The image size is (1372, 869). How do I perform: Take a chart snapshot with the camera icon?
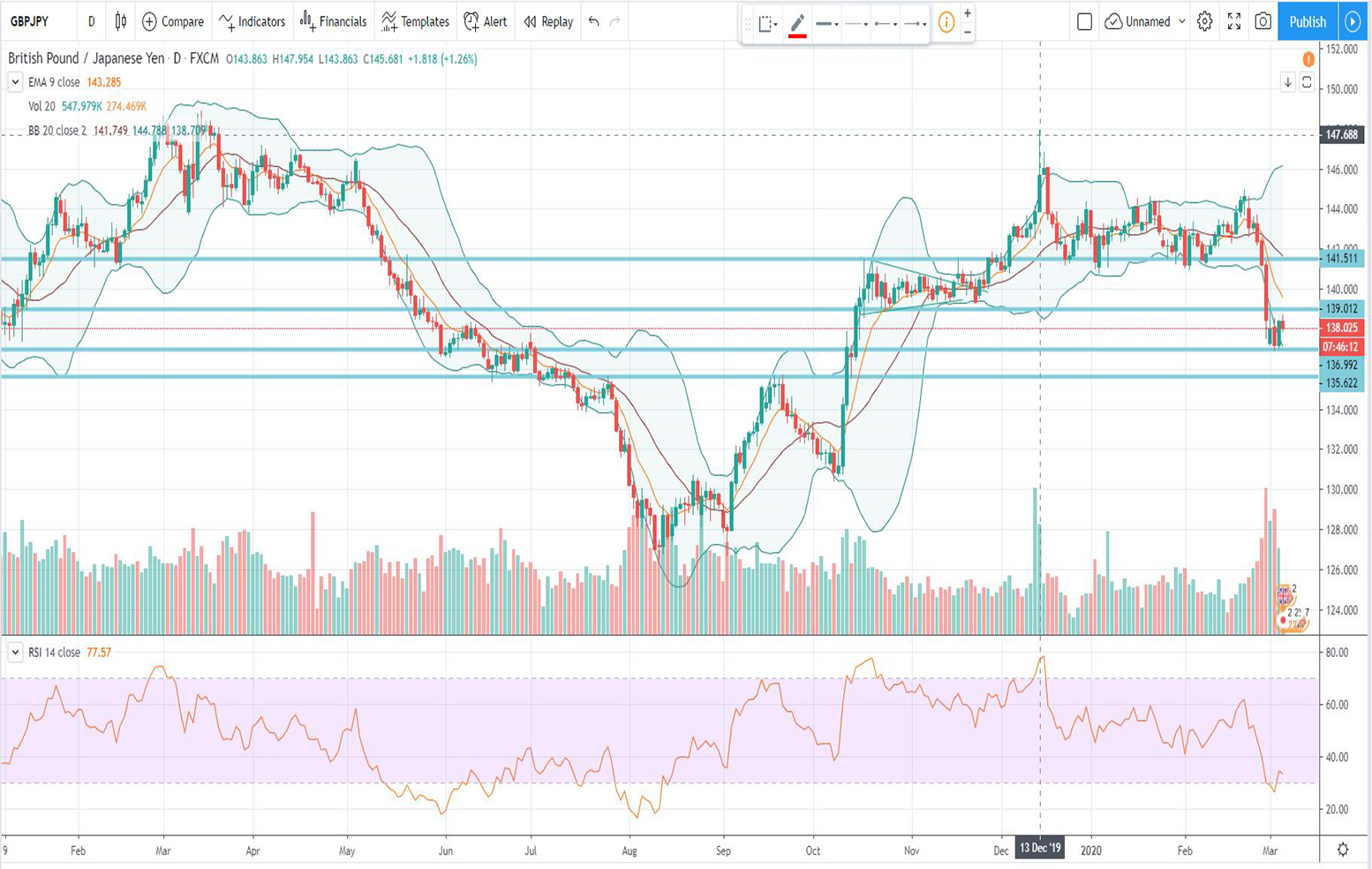point(1263,21)
